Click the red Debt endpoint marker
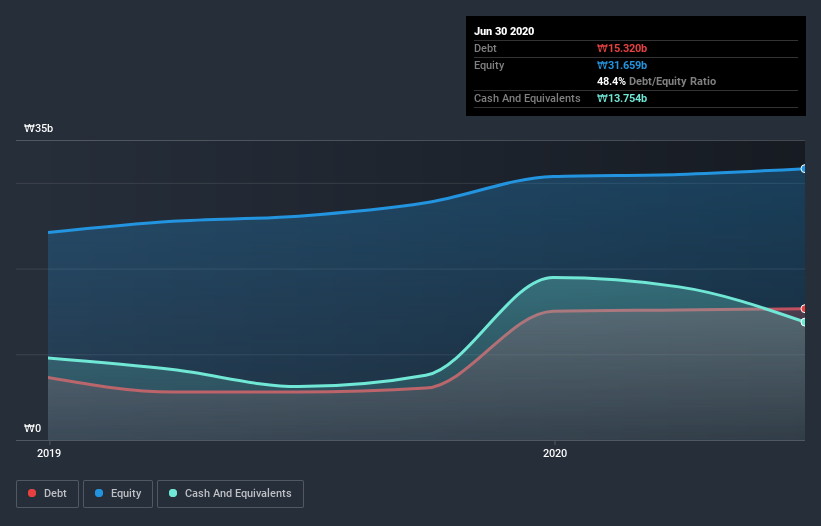 click(x=804, y=309)
